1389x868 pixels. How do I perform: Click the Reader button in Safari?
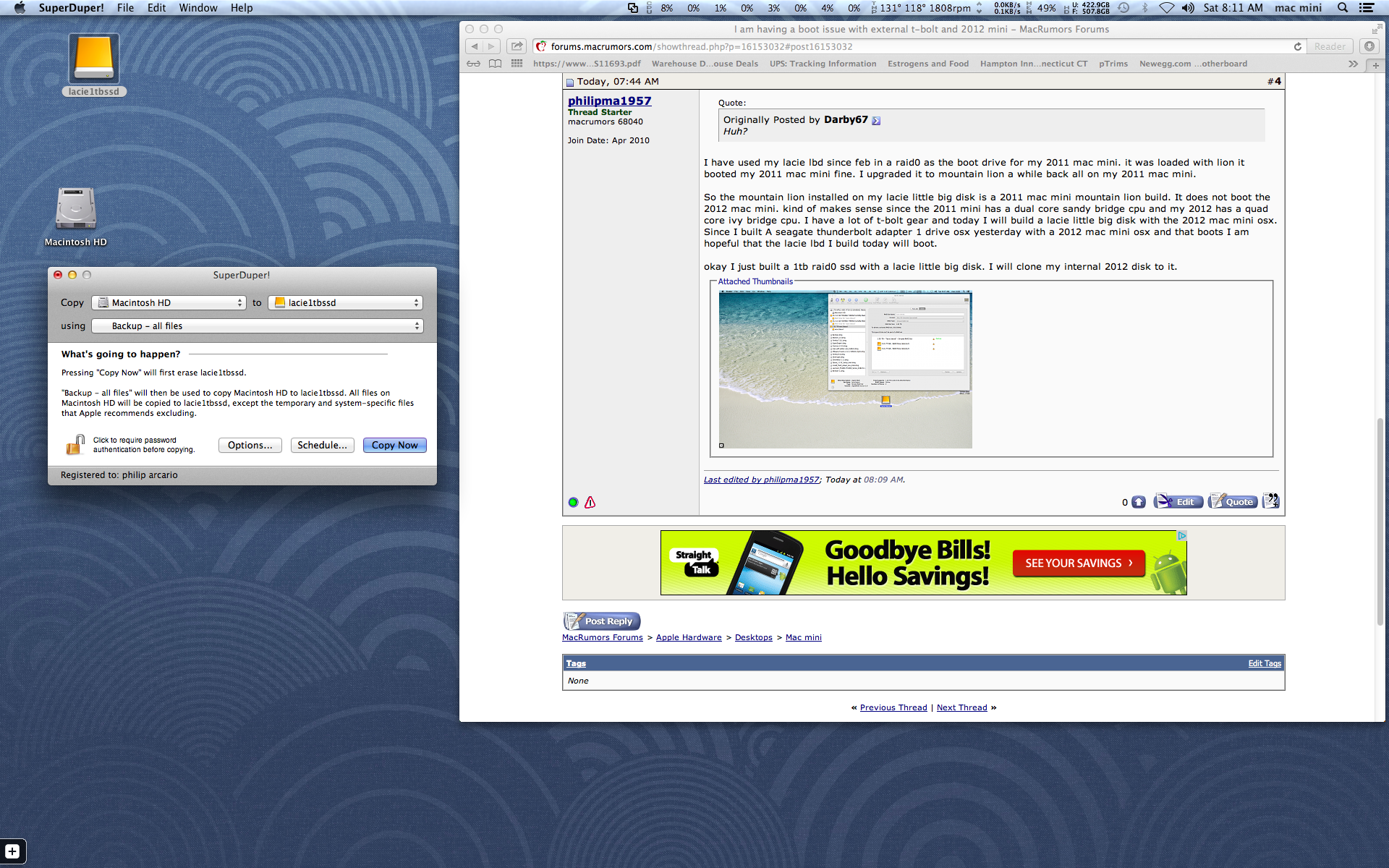click(1330, 46)
